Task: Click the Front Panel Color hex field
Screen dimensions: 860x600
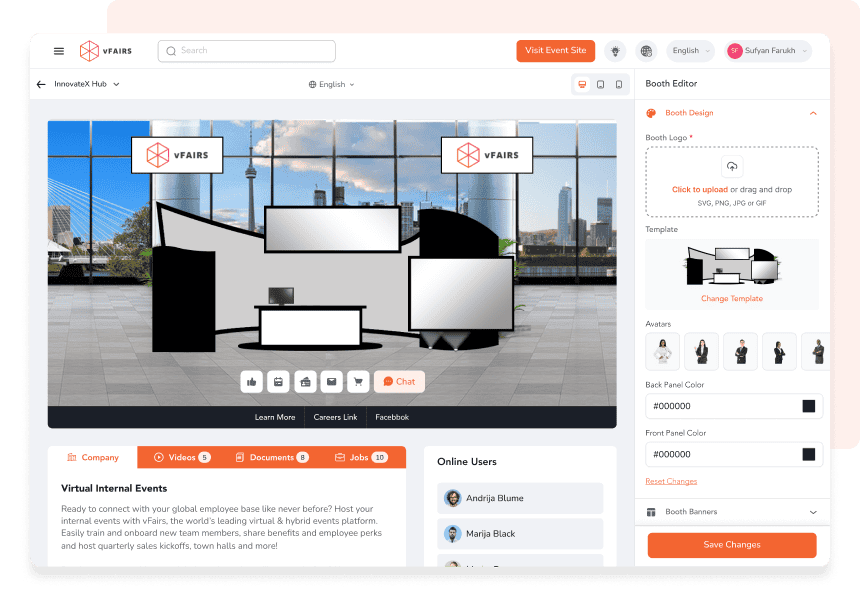Action: (x=734, y=455)
